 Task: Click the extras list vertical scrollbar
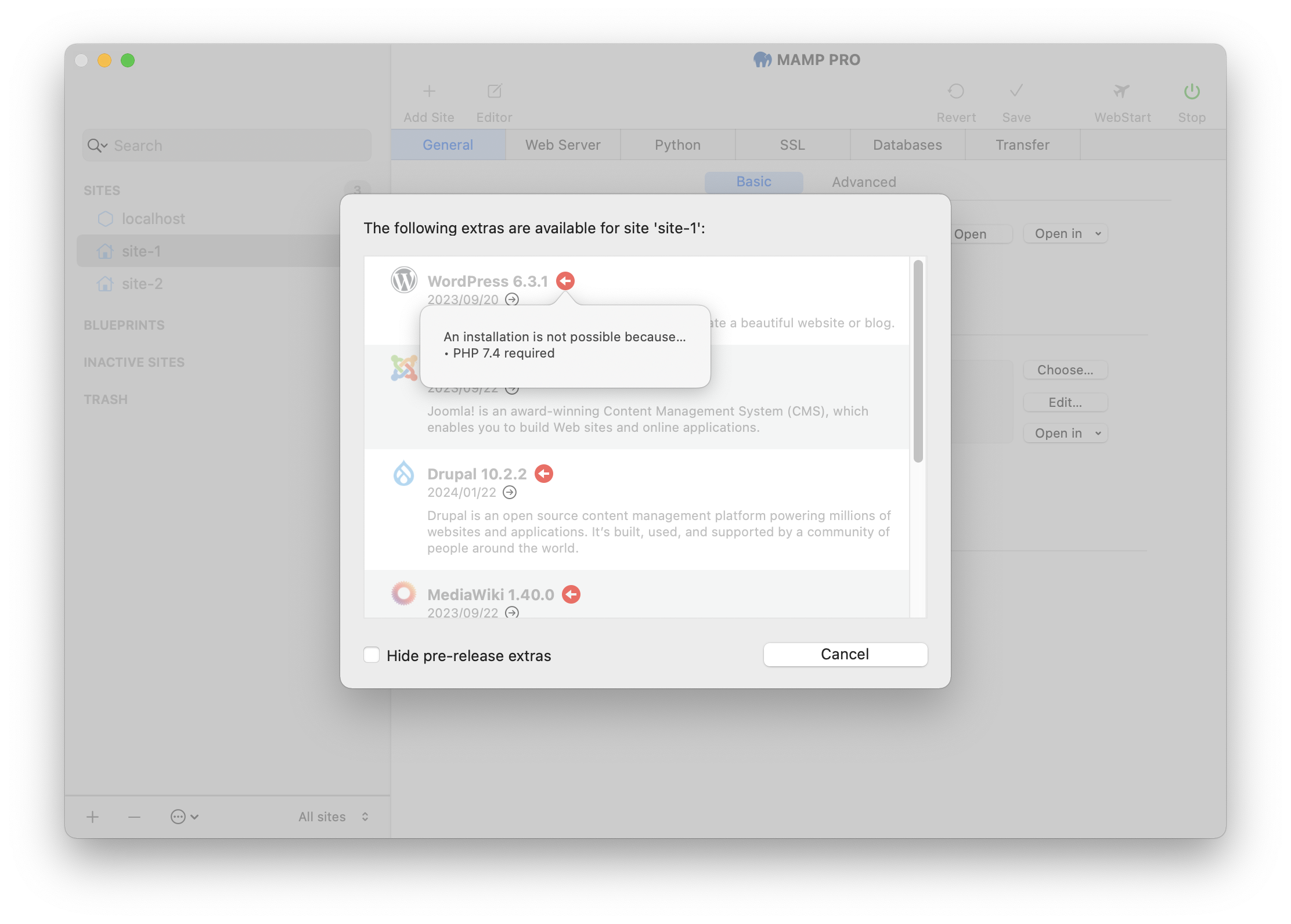[918, 361]
